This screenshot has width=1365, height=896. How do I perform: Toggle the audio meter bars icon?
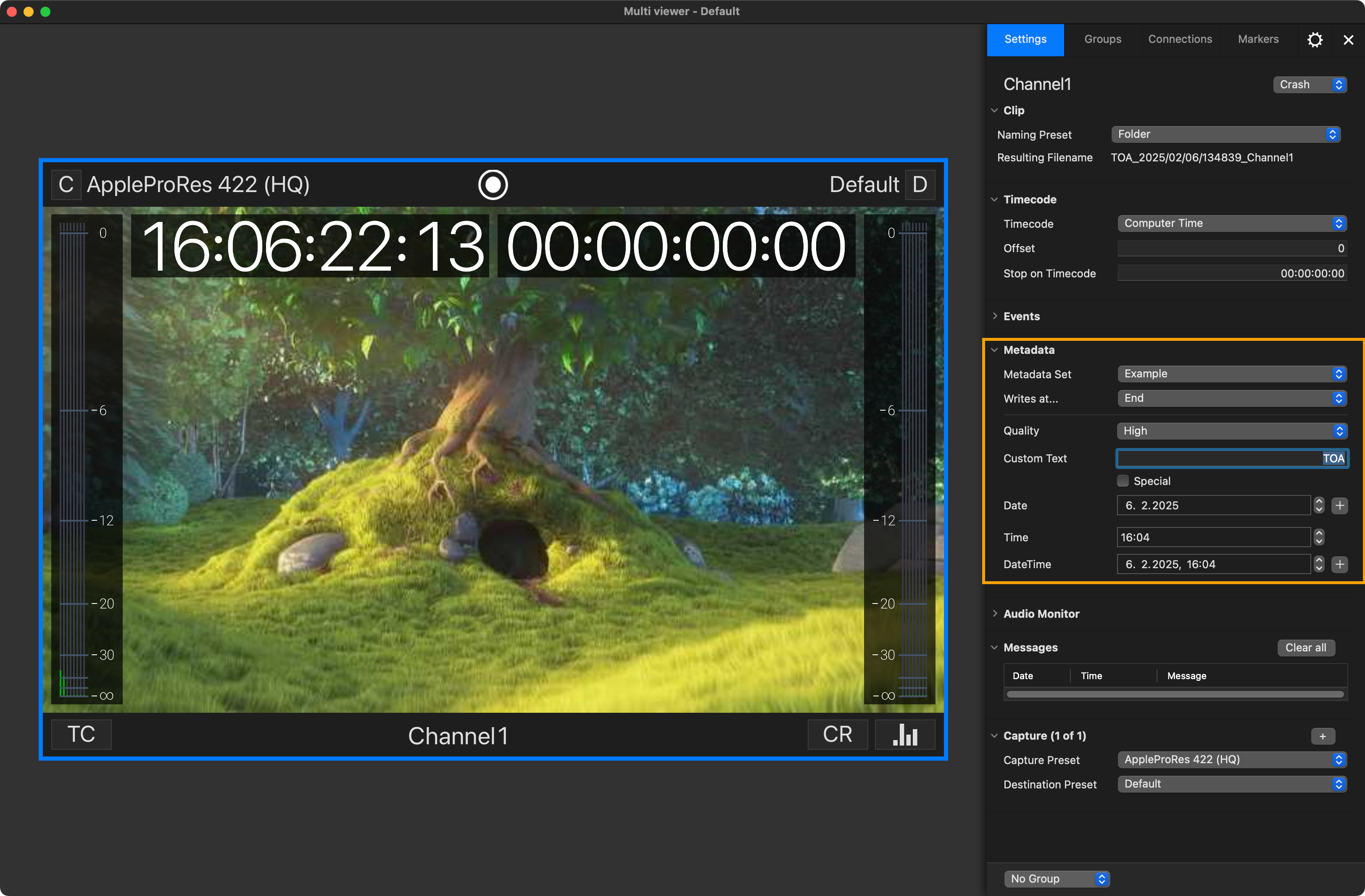(905, 734)
